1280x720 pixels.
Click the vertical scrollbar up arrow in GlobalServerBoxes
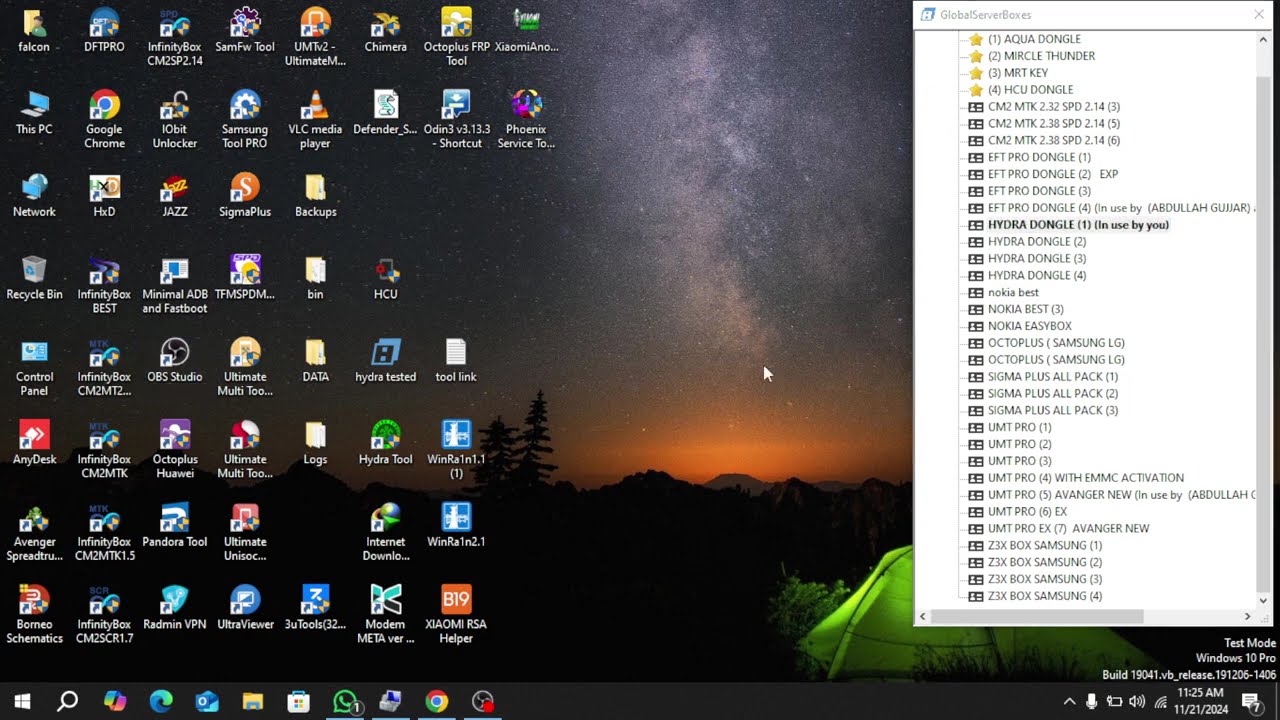1263,39
